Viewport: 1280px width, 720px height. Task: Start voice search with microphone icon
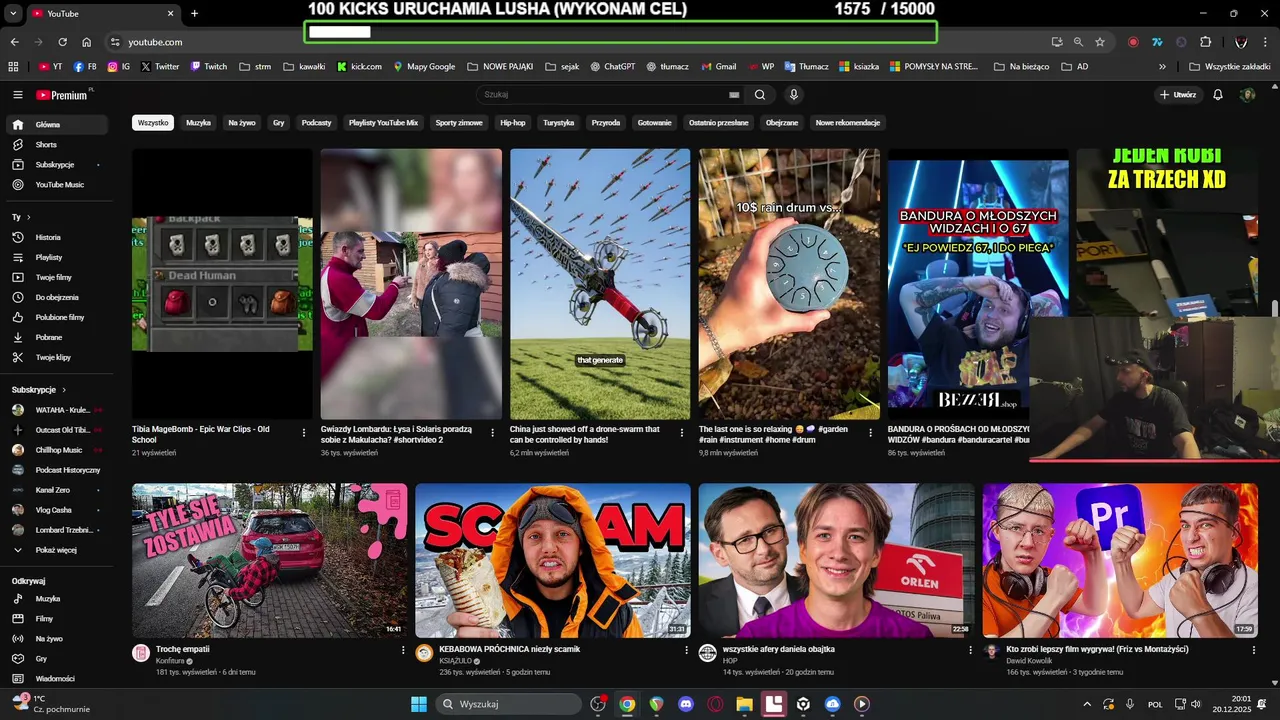pos(794,95)
